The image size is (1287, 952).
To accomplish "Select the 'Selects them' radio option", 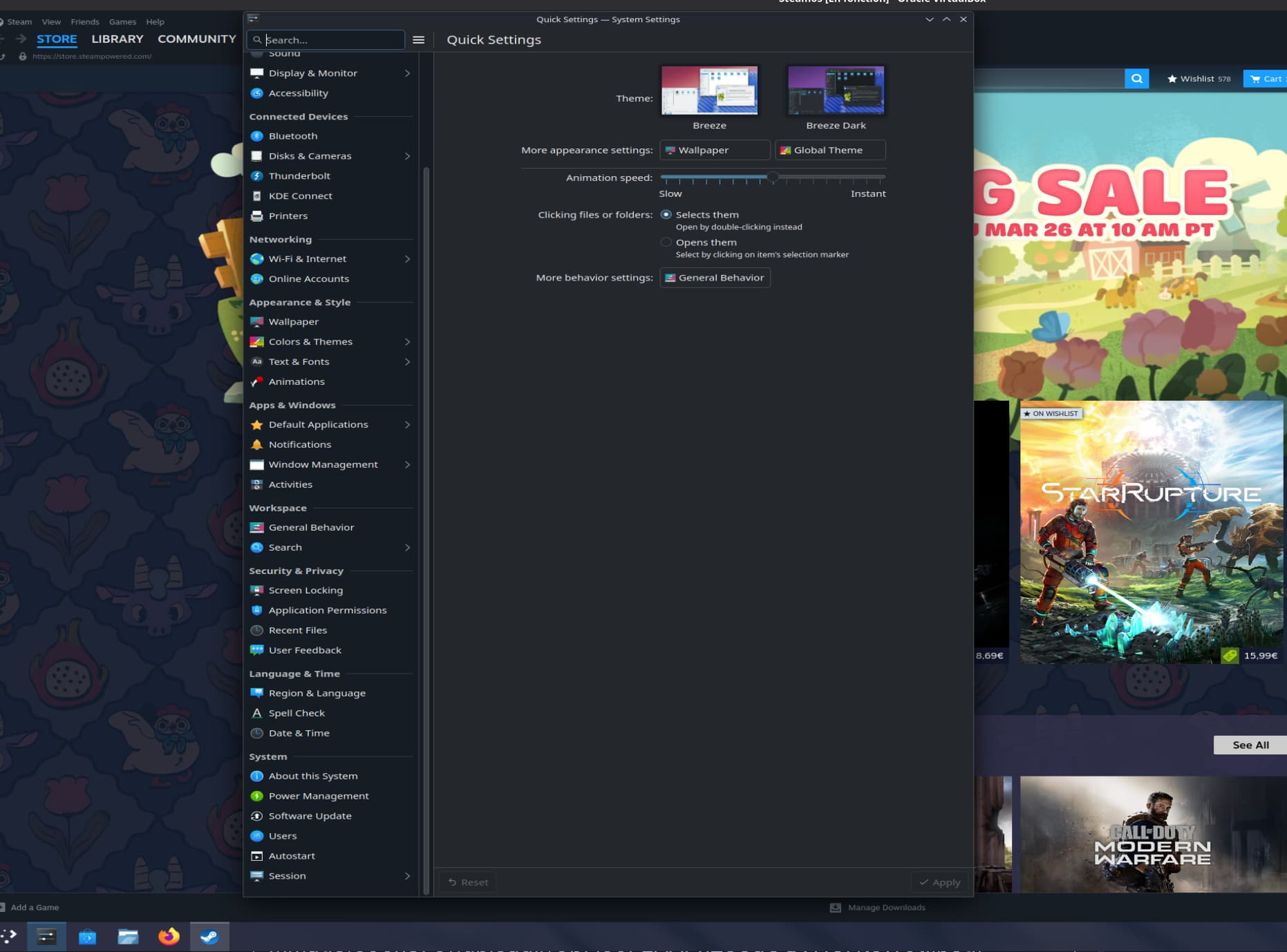I will (666, 215).
